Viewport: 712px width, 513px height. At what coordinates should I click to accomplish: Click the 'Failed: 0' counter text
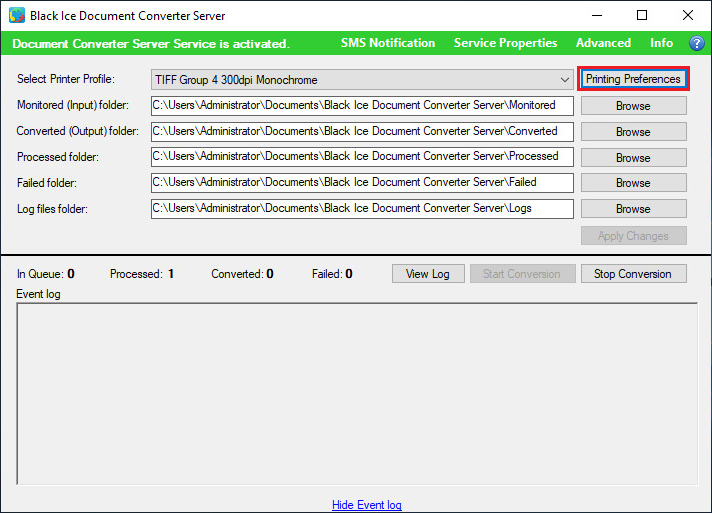pyautogui.click(x=332, y=274)
